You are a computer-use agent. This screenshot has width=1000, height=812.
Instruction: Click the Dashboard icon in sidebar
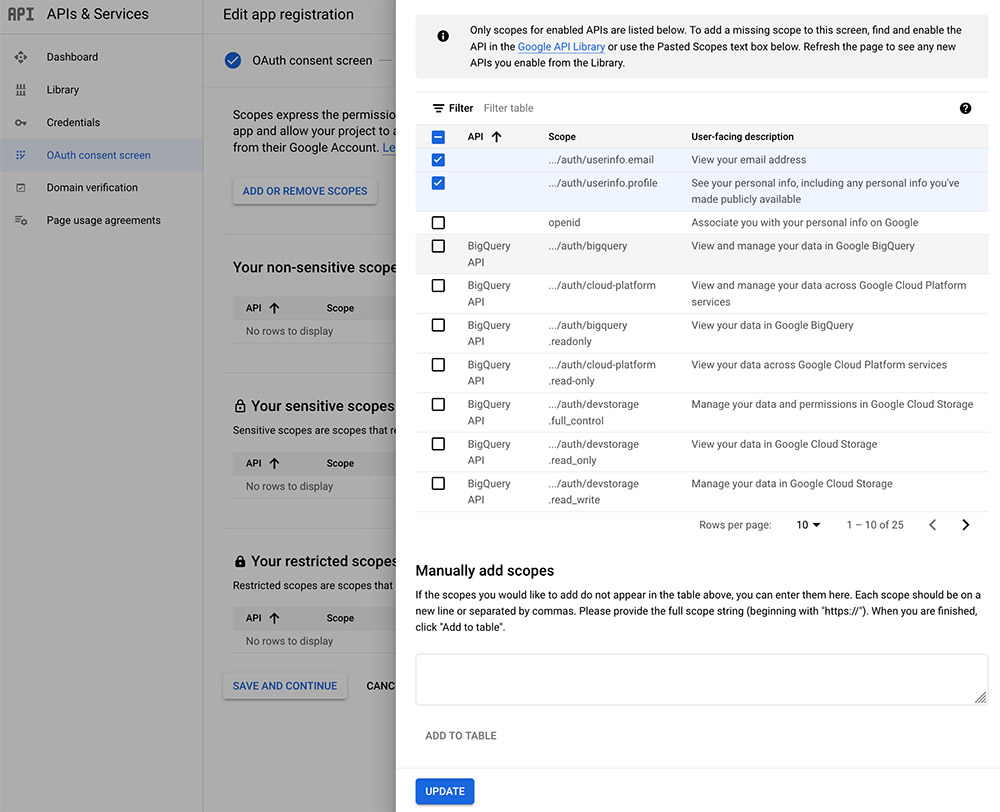pyautogui.click(x=21, y=57)
